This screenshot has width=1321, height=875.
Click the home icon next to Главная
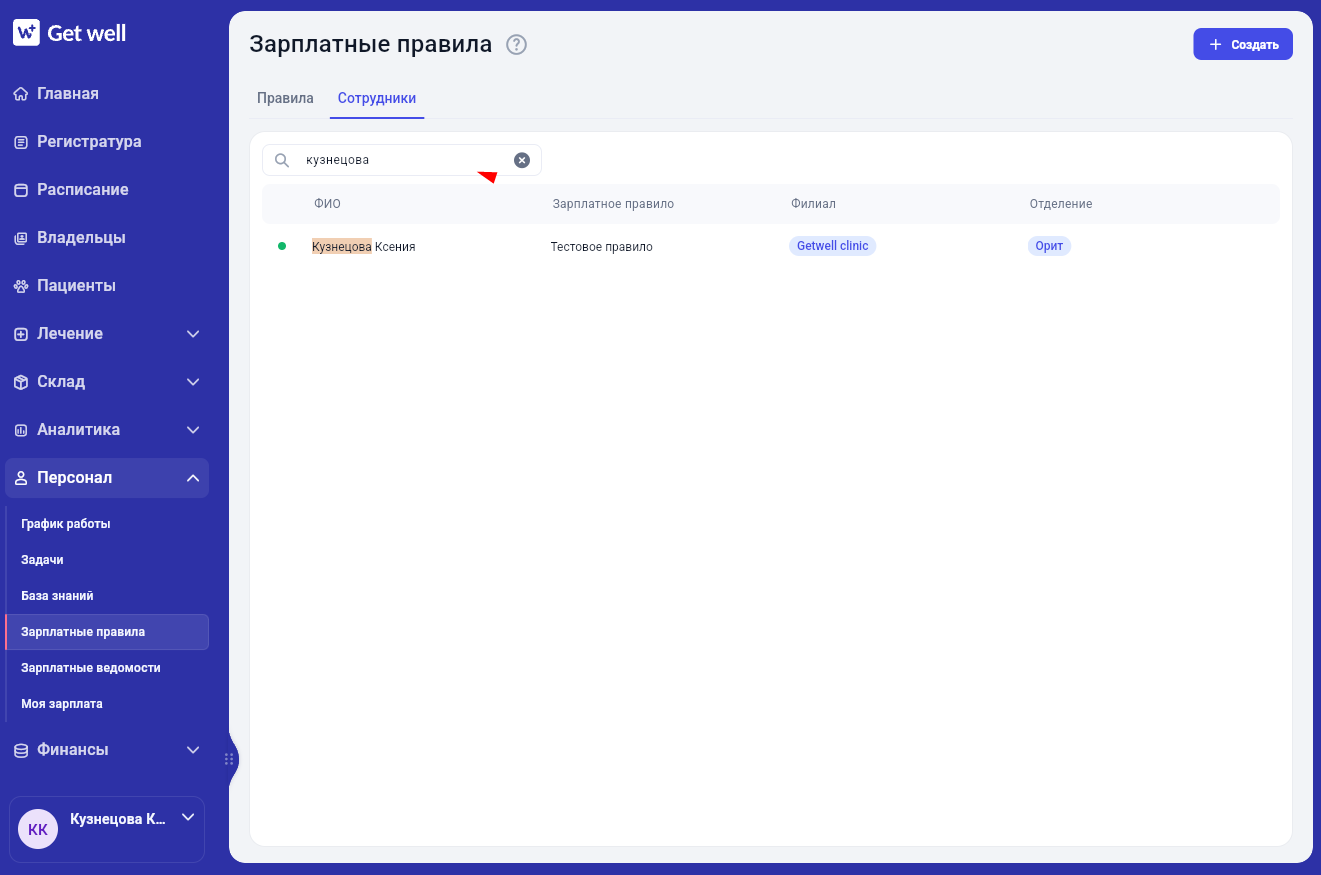coord(21,94)
